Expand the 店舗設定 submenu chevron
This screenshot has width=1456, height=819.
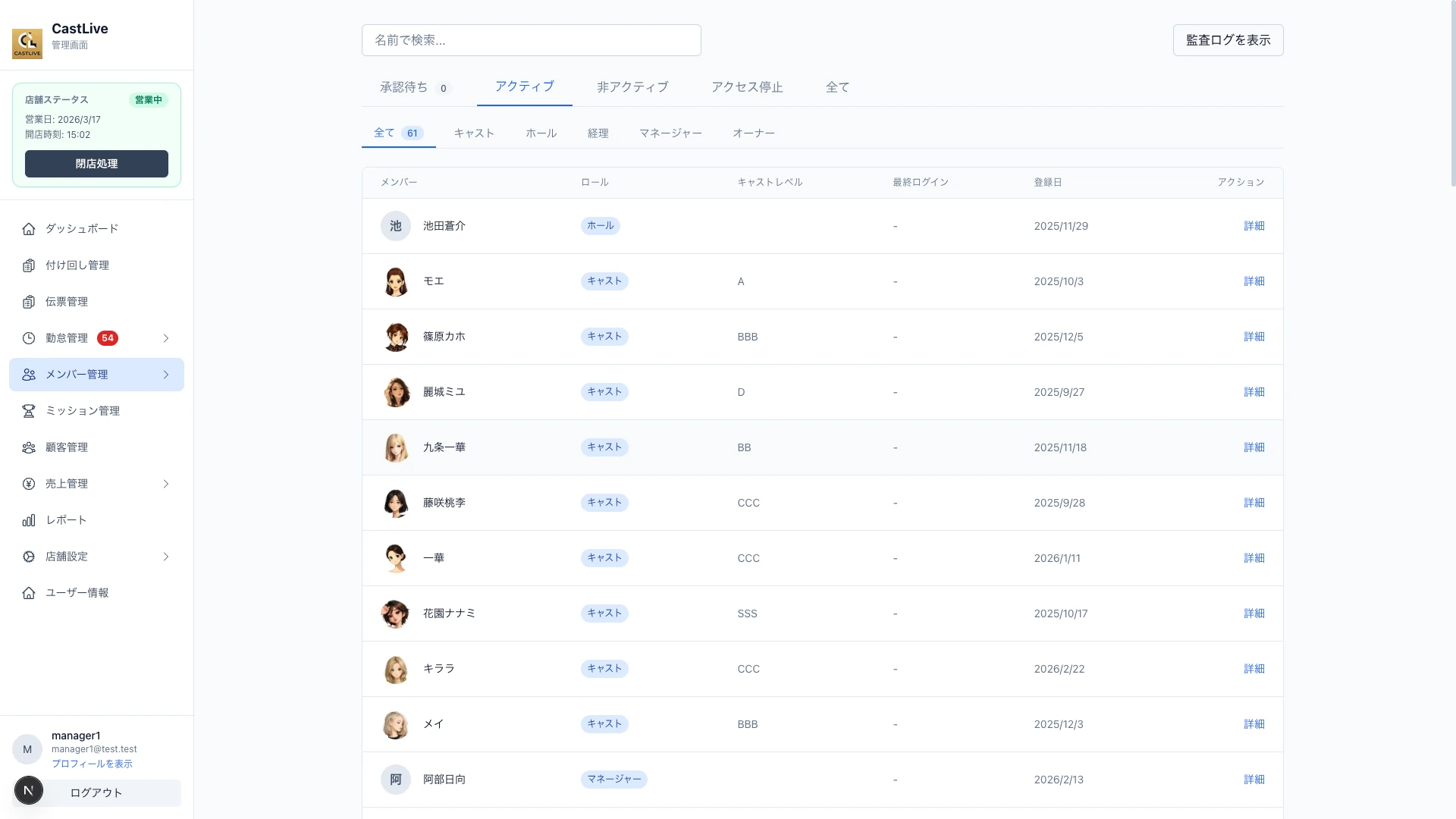[x=166, y=556]
